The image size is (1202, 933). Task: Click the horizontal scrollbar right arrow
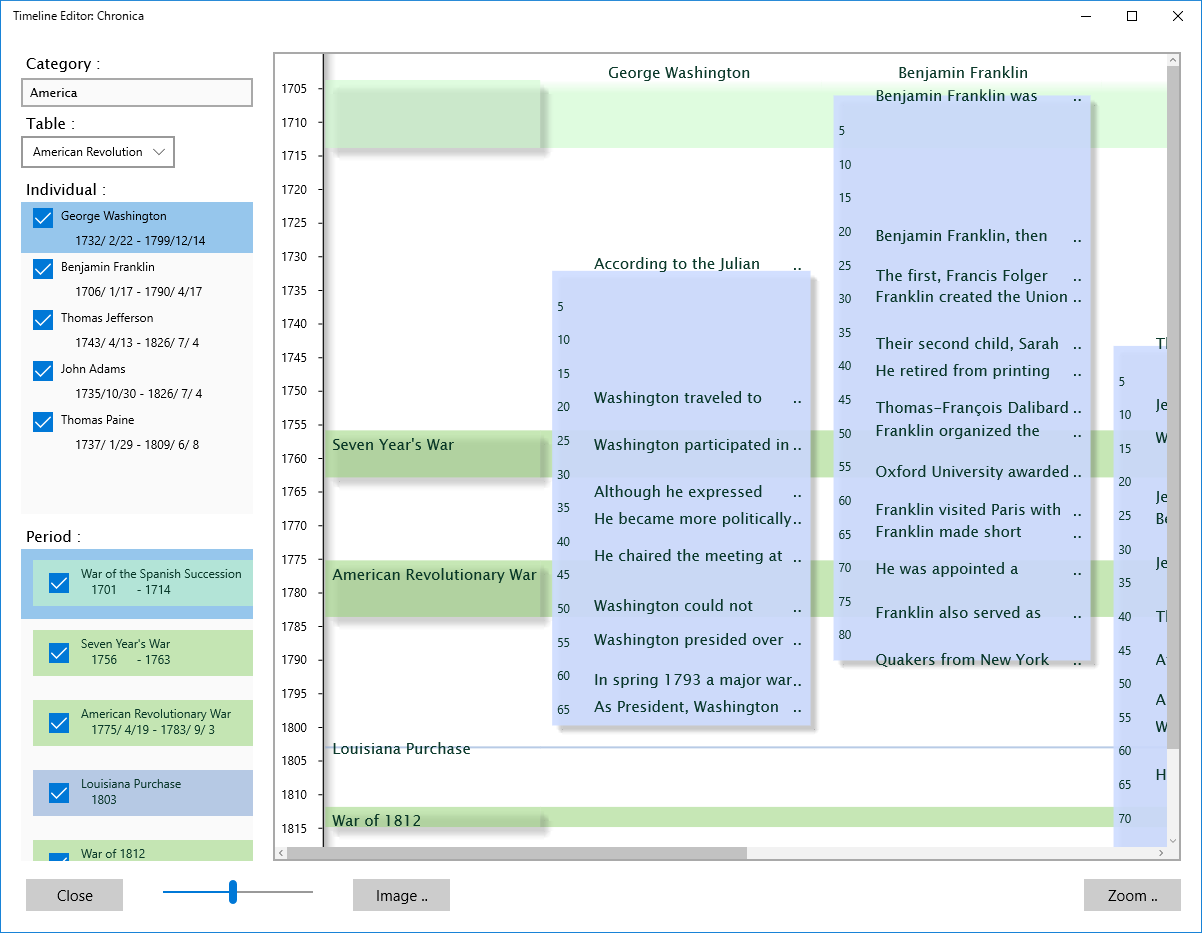tap(1161, 853)
